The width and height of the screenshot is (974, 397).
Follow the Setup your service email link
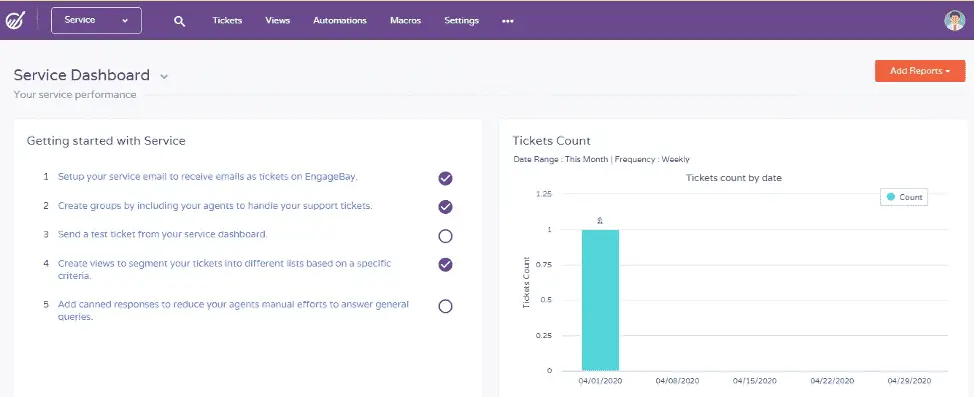pos(208,176)
